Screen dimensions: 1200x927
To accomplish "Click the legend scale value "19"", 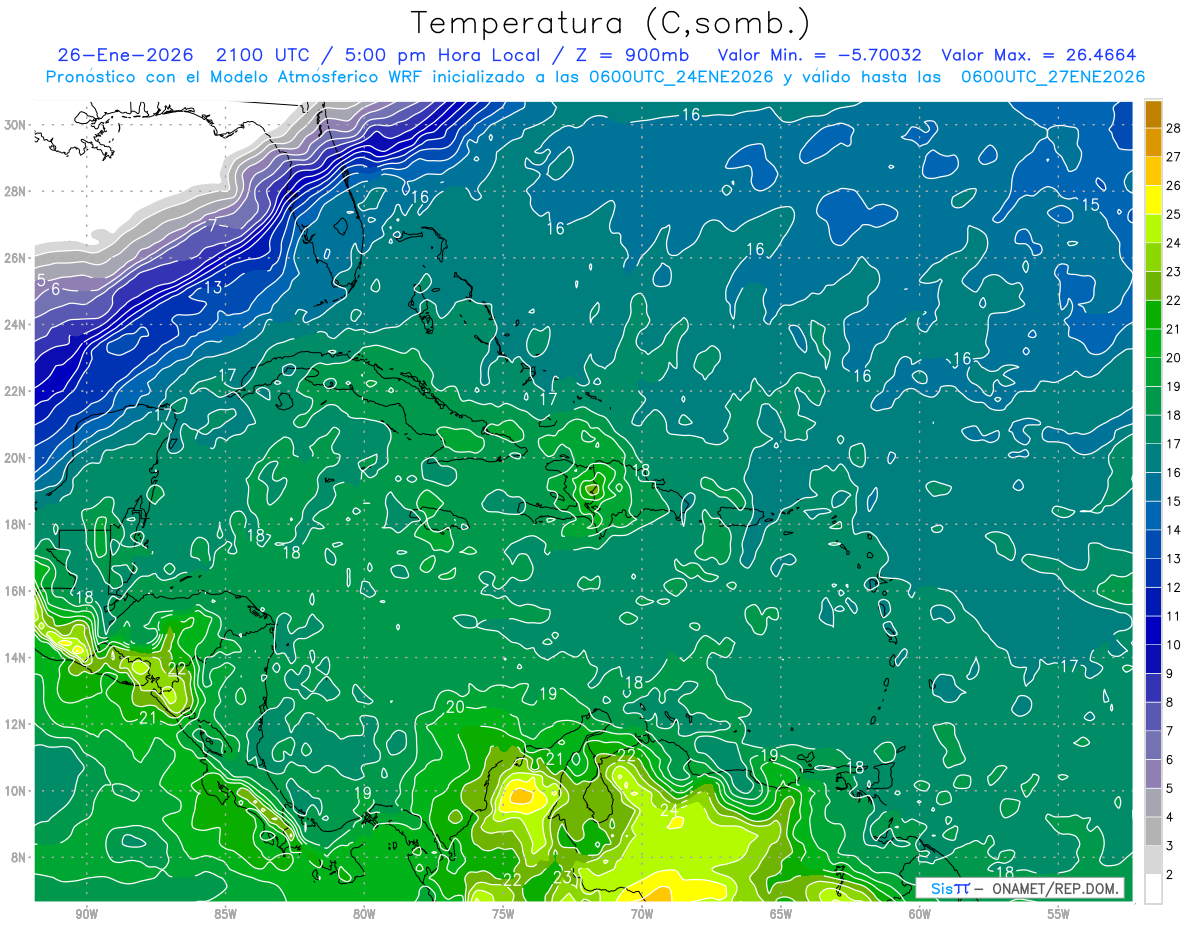I will 1174,386.
